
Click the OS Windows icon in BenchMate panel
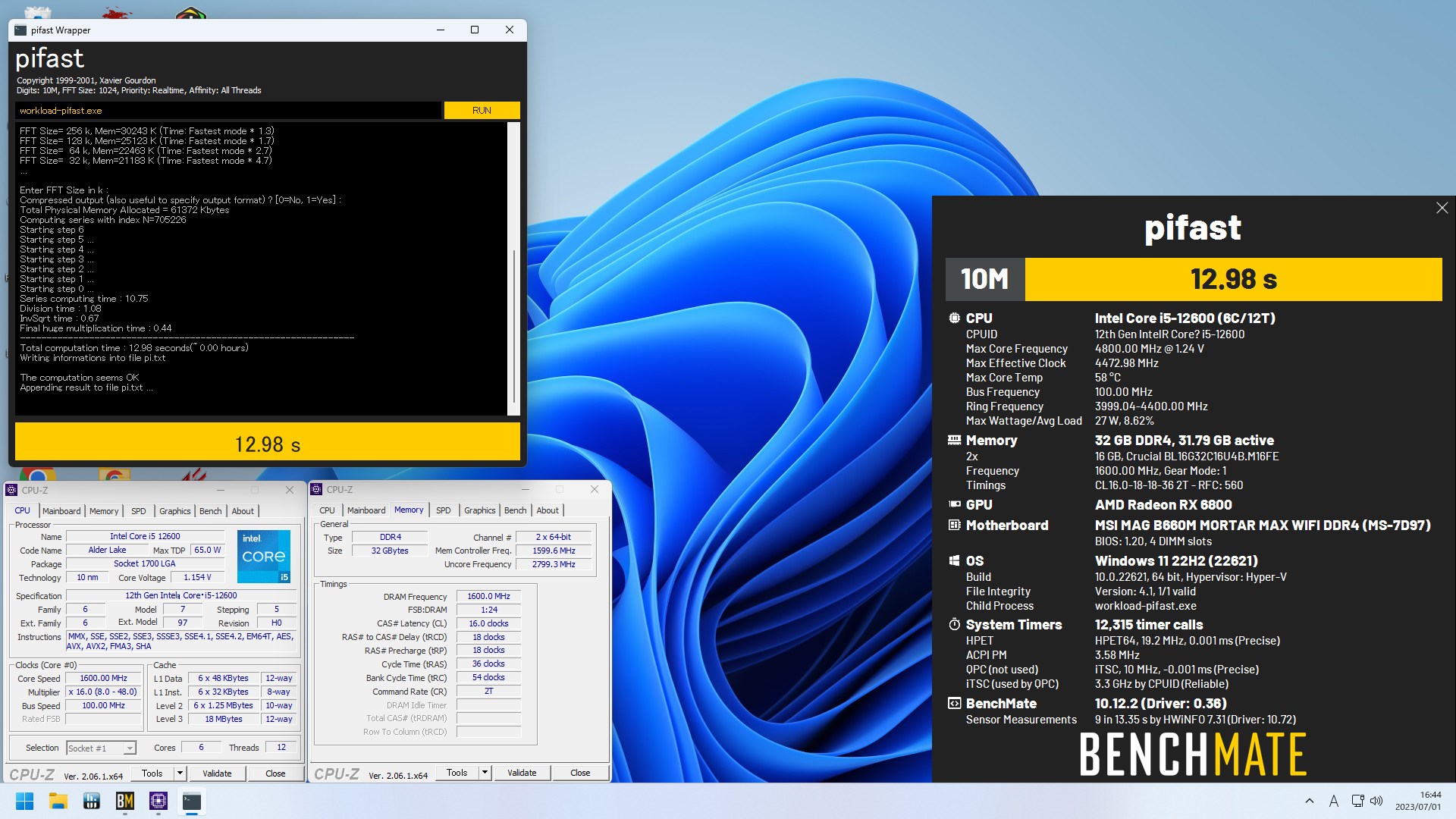tap(954, 560)
